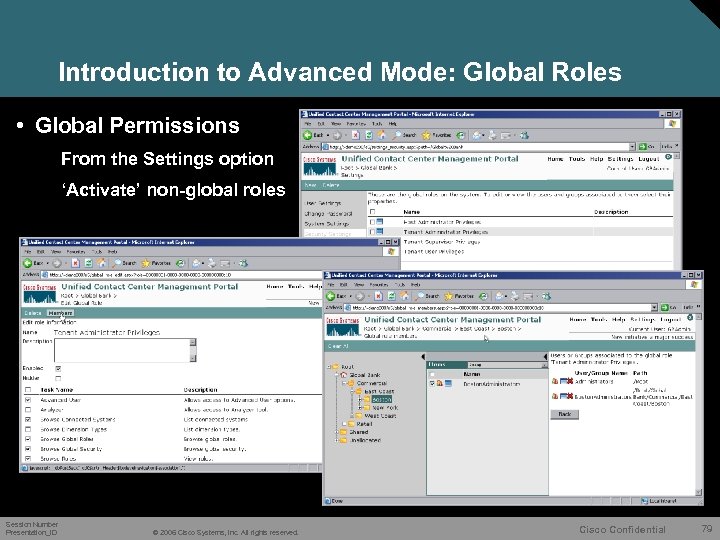Click the Stop icon in the top Settings window
720x540 pixels.
(355, 135)
